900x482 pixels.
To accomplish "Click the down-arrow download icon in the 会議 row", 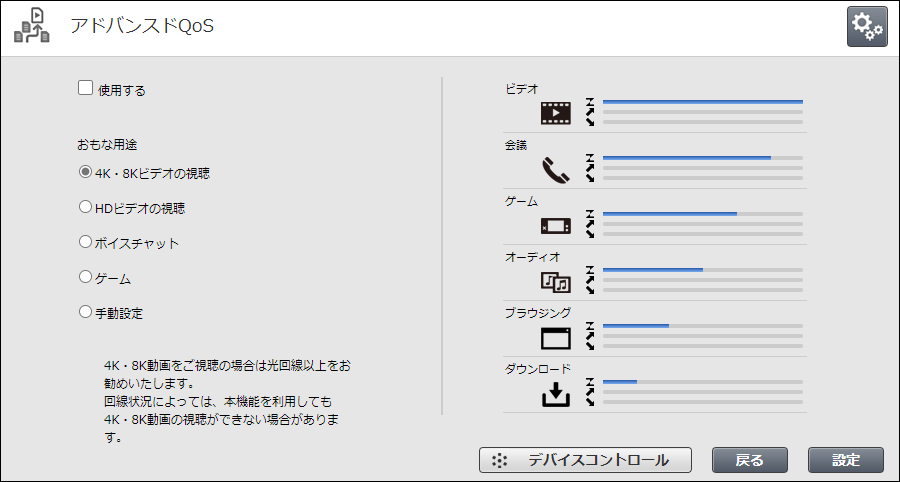I will click(x=590, y=178).
